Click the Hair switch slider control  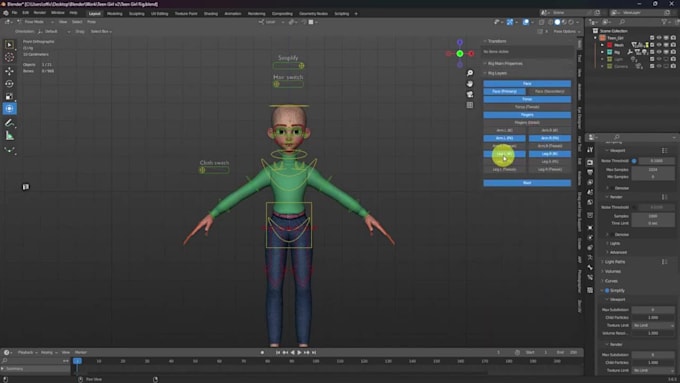click(276, 84)
